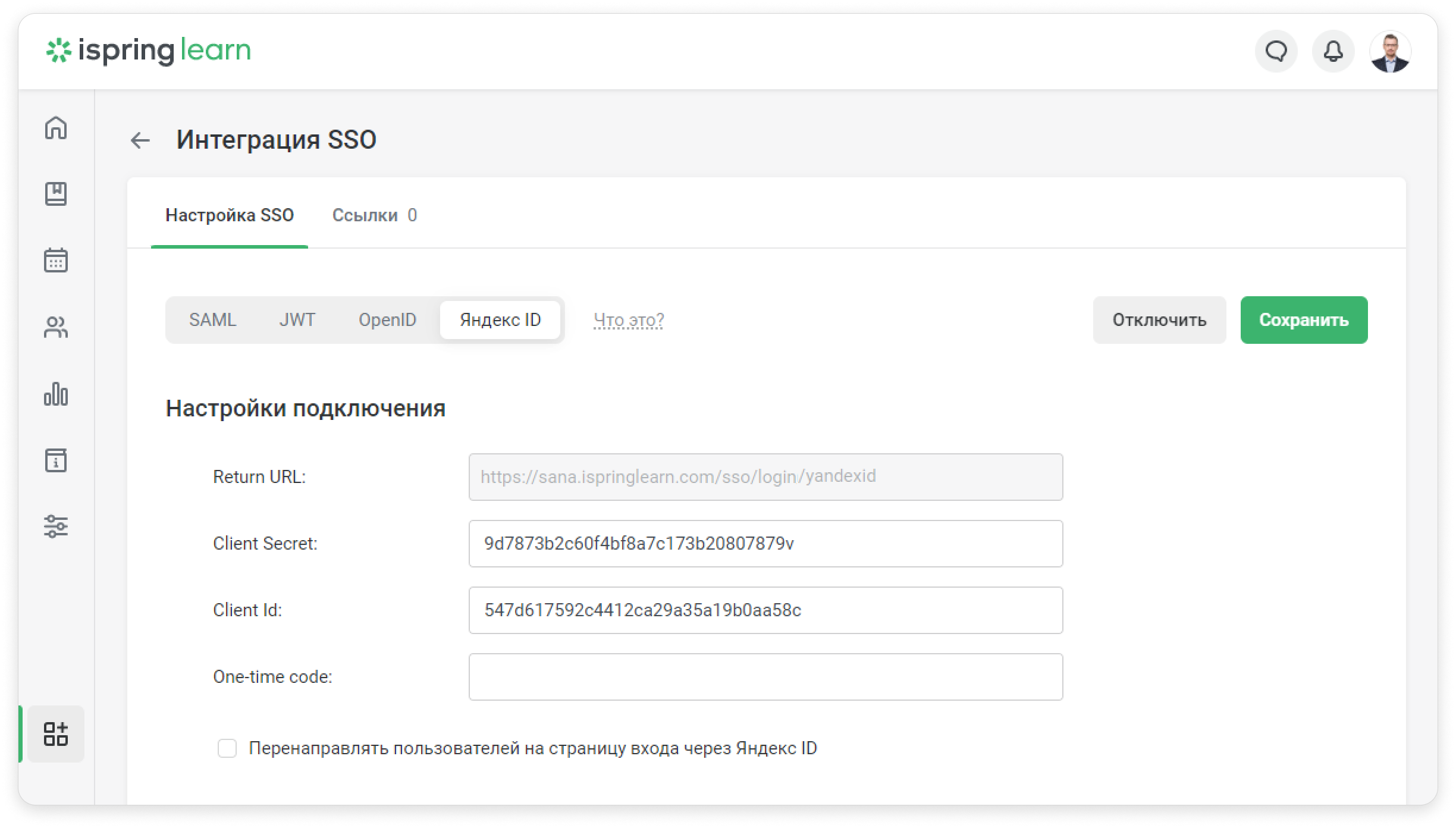Open the info page icon in sidebar
Viewport: 1456px width, 828px height.
pyautogui.click(x=56, y=460)
